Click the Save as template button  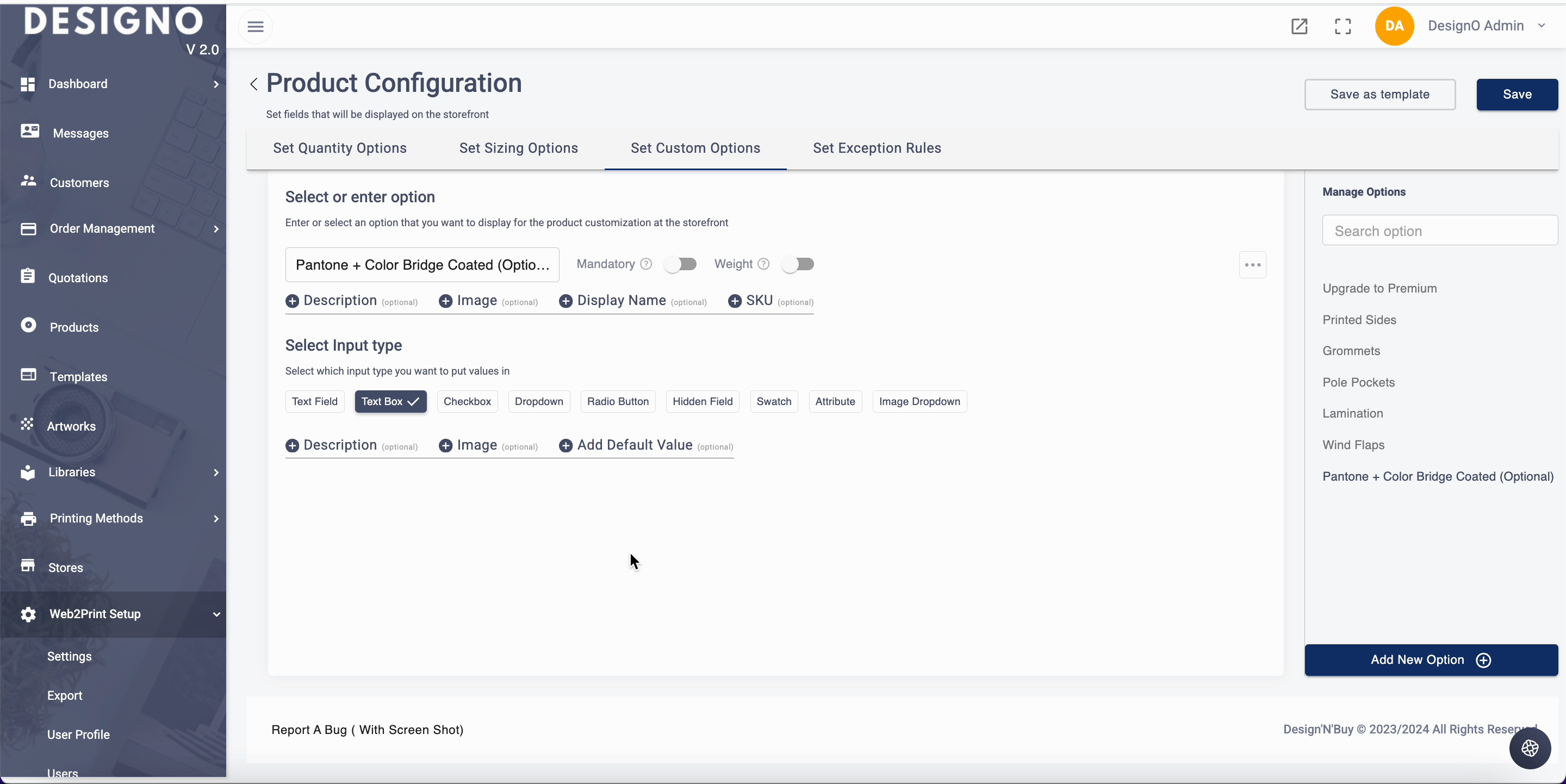[1379, 94]
